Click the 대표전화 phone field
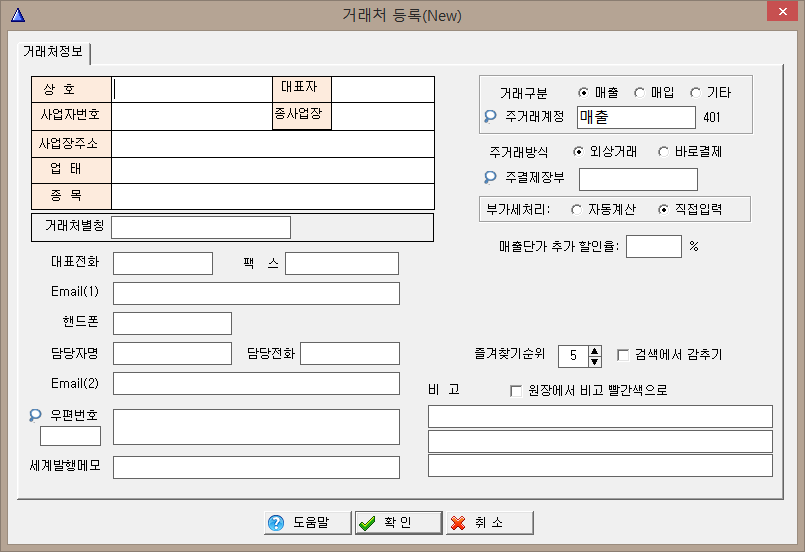 tap(163, 263)
